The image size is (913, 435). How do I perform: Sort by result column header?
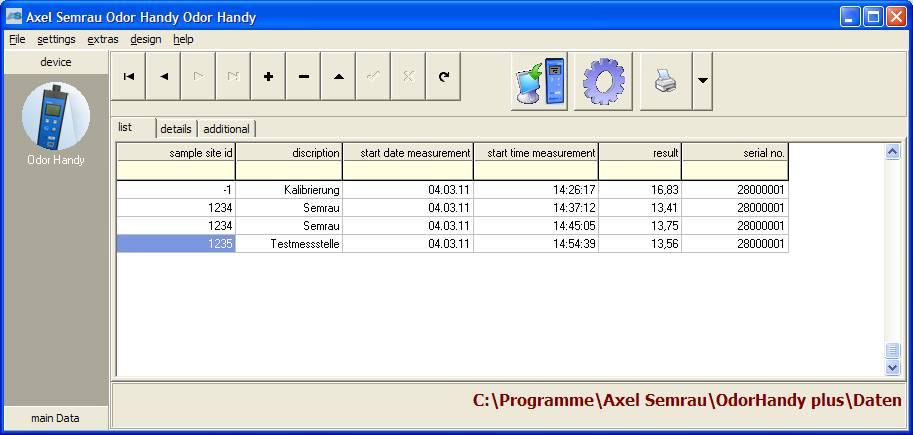(640, 153)
